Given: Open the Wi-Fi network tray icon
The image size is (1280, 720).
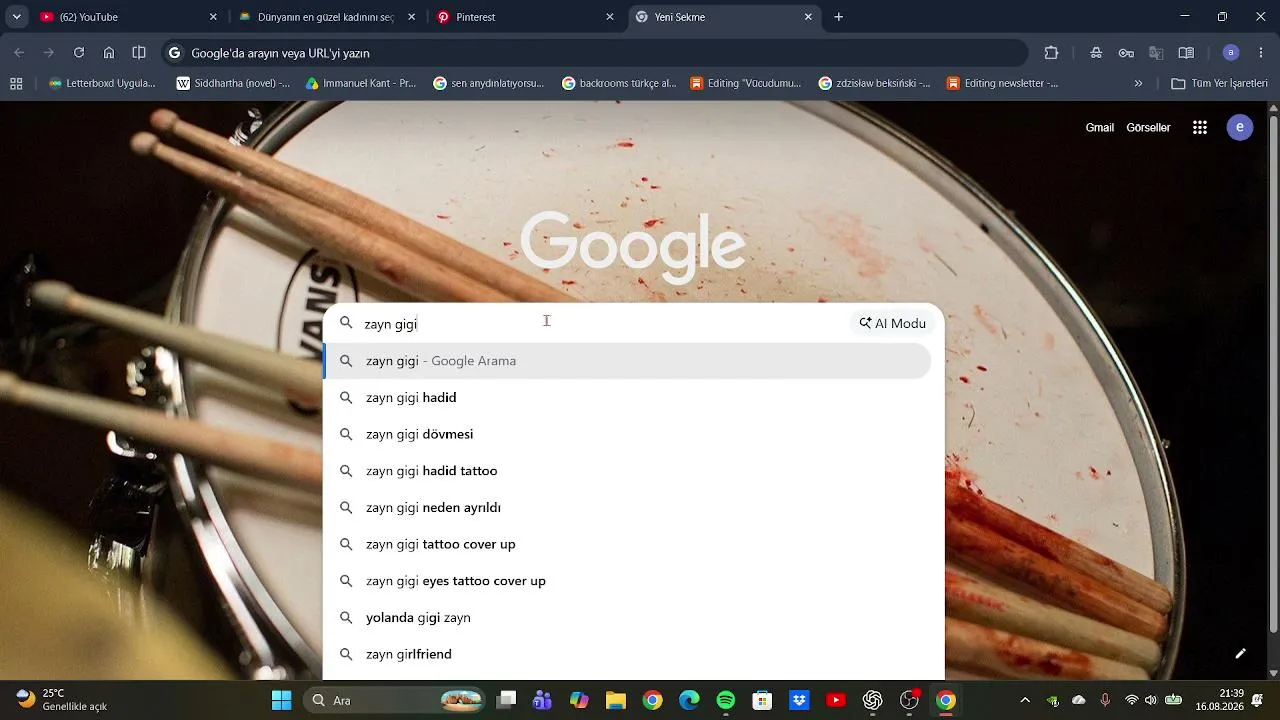Looking at the screenshot, I should [x=1132, y=700].
